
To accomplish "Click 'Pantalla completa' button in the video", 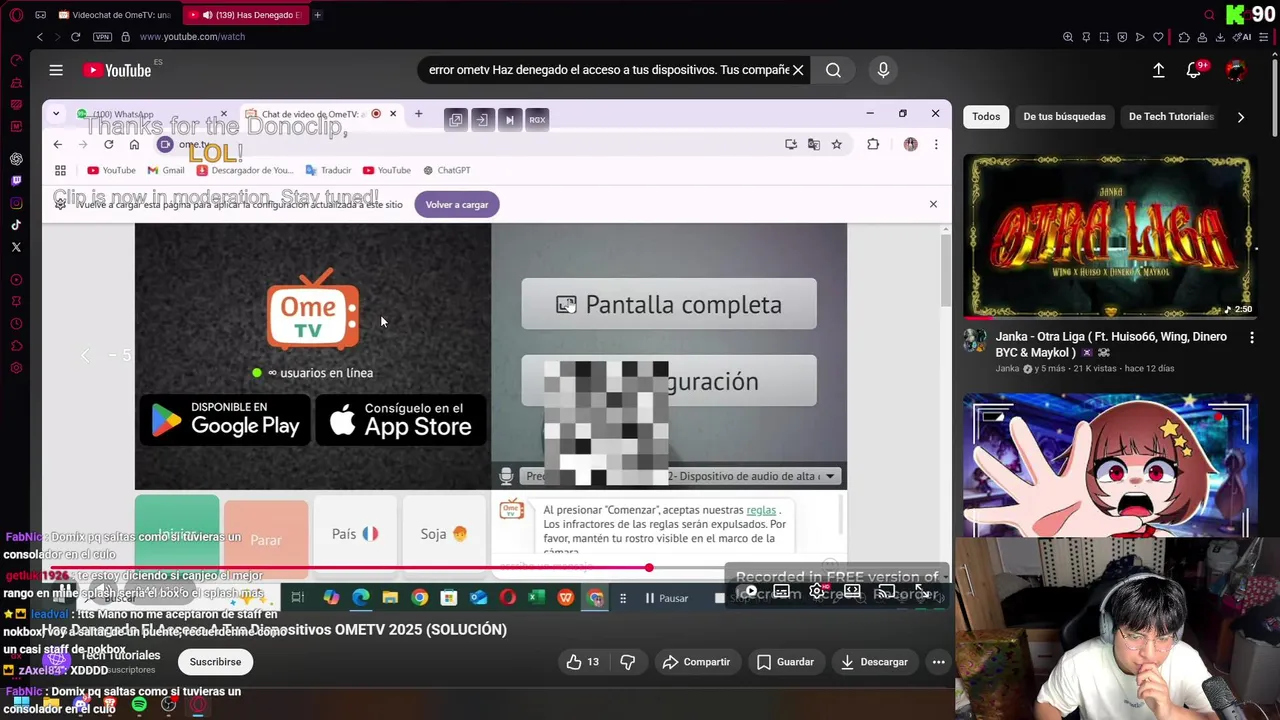I will click(x=669, y=304).
